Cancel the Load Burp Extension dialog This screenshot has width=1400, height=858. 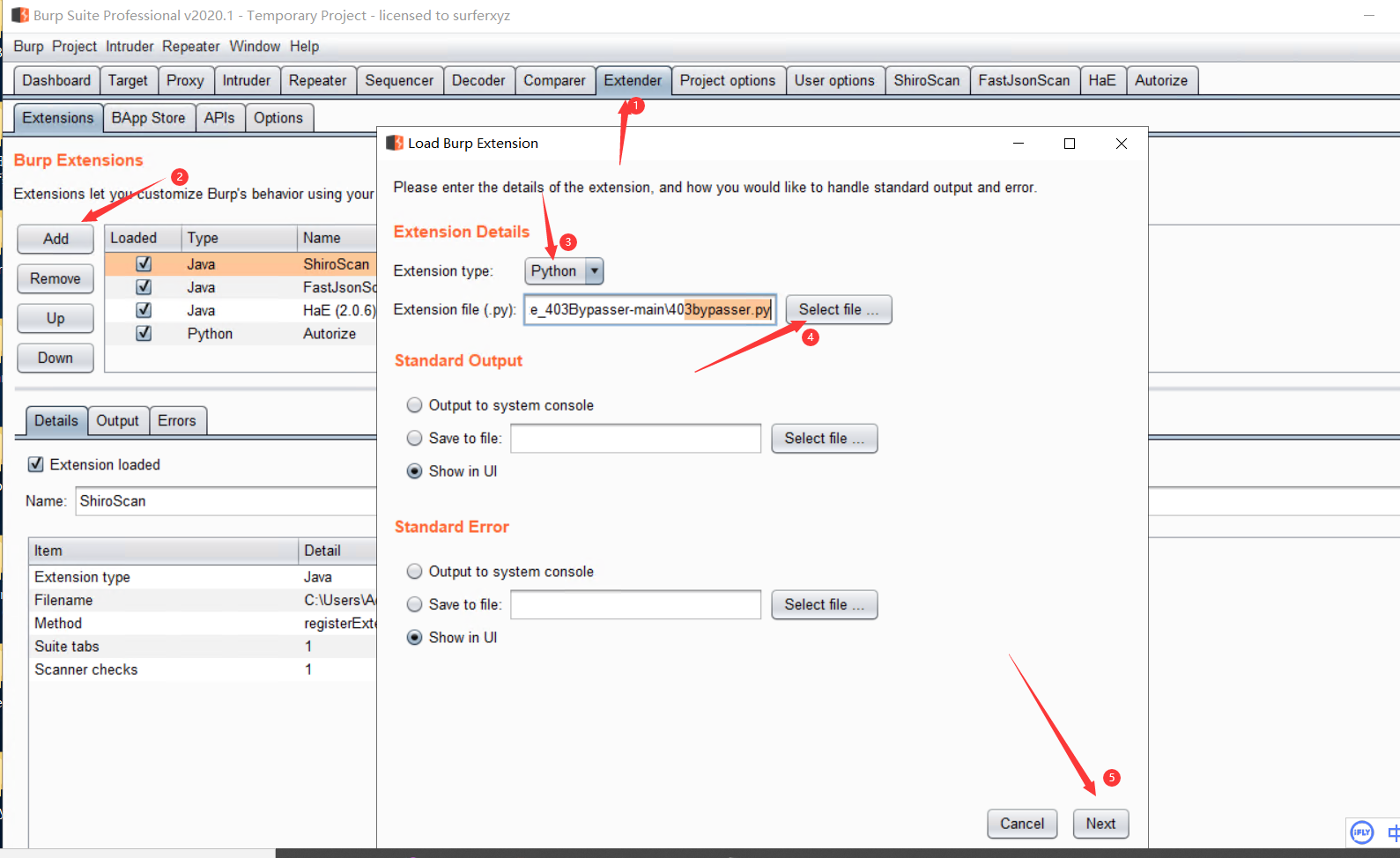coord(1022,824)
